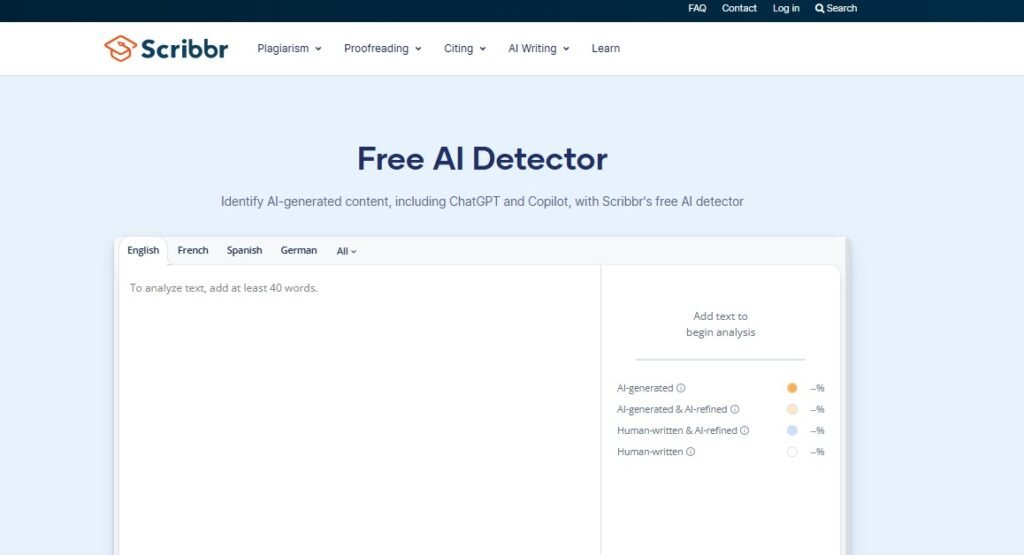
Task: Click the 'Identify AI-generated content' subtitle
Action: (x=482, y=202)
